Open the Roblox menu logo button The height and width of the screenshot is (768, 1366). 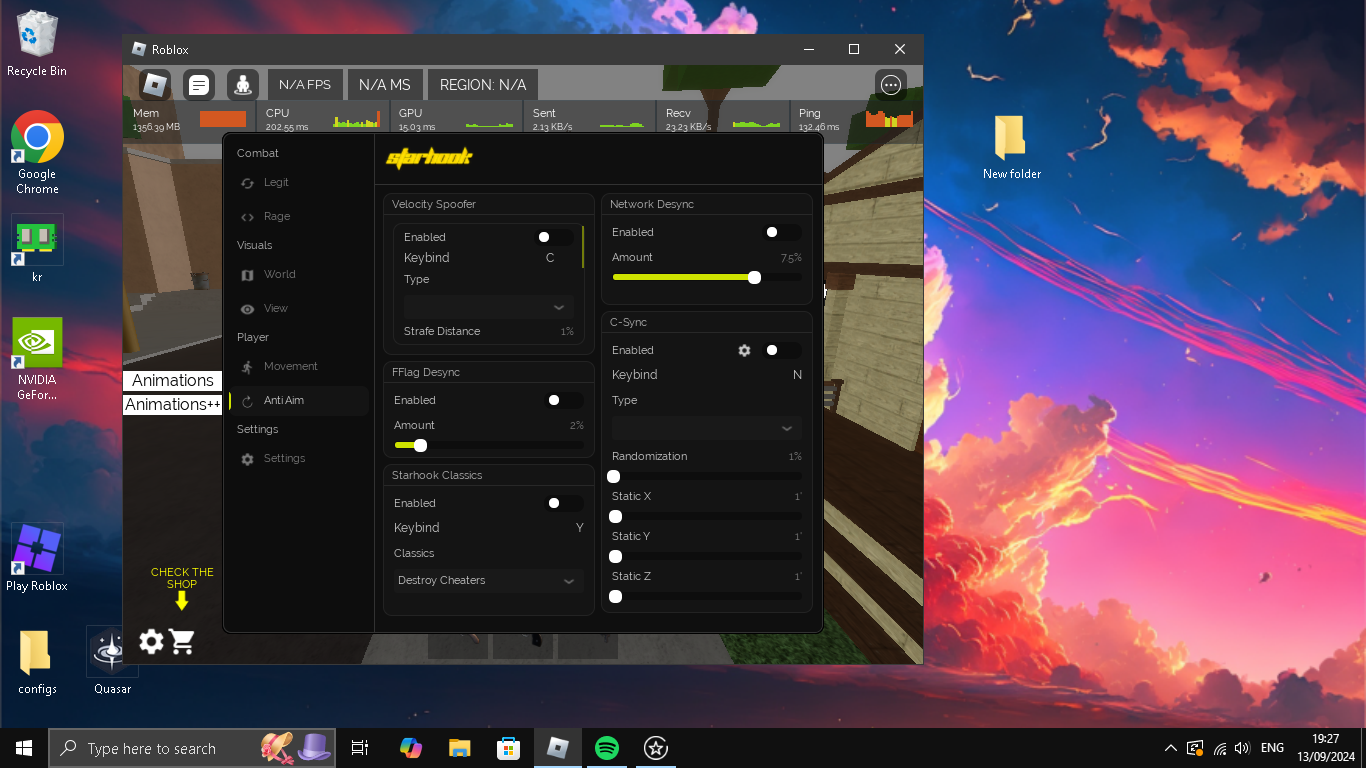click(155, 85)
